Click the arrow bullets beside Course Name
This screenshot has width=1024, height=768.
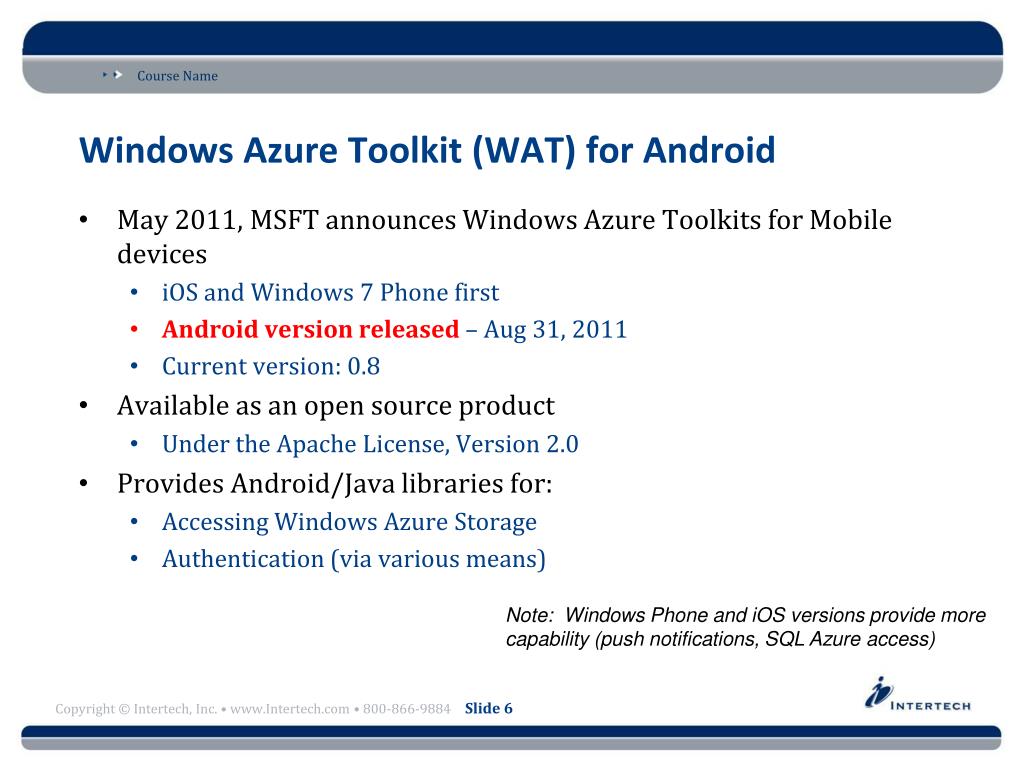tap(112, 75)
